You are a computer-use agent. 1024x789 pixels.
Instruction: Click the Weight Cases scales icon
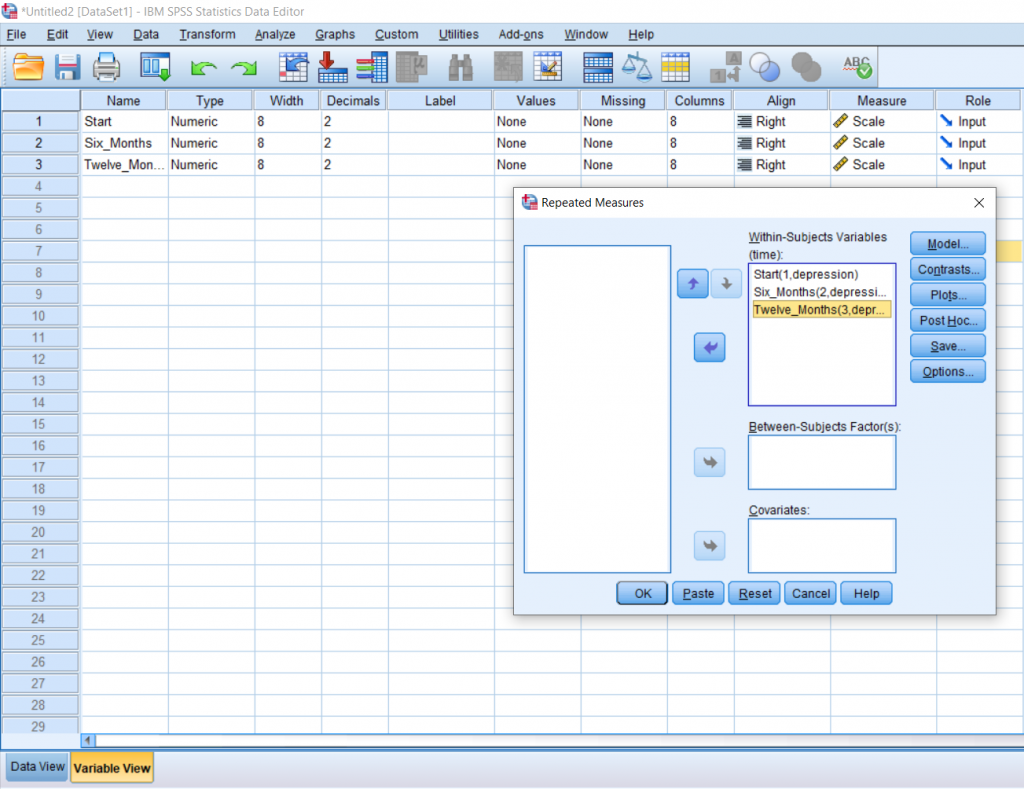638,66
